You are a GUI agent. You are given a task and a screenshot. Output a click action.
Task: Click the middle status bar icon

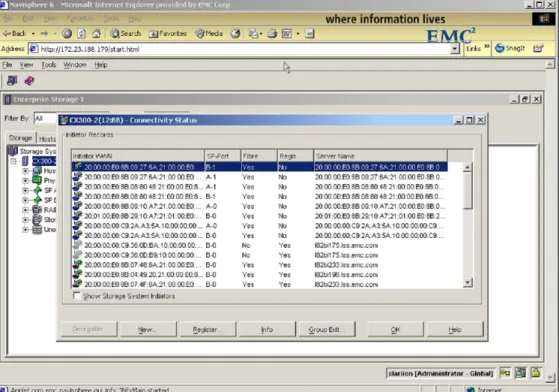(x=520, y=373)
